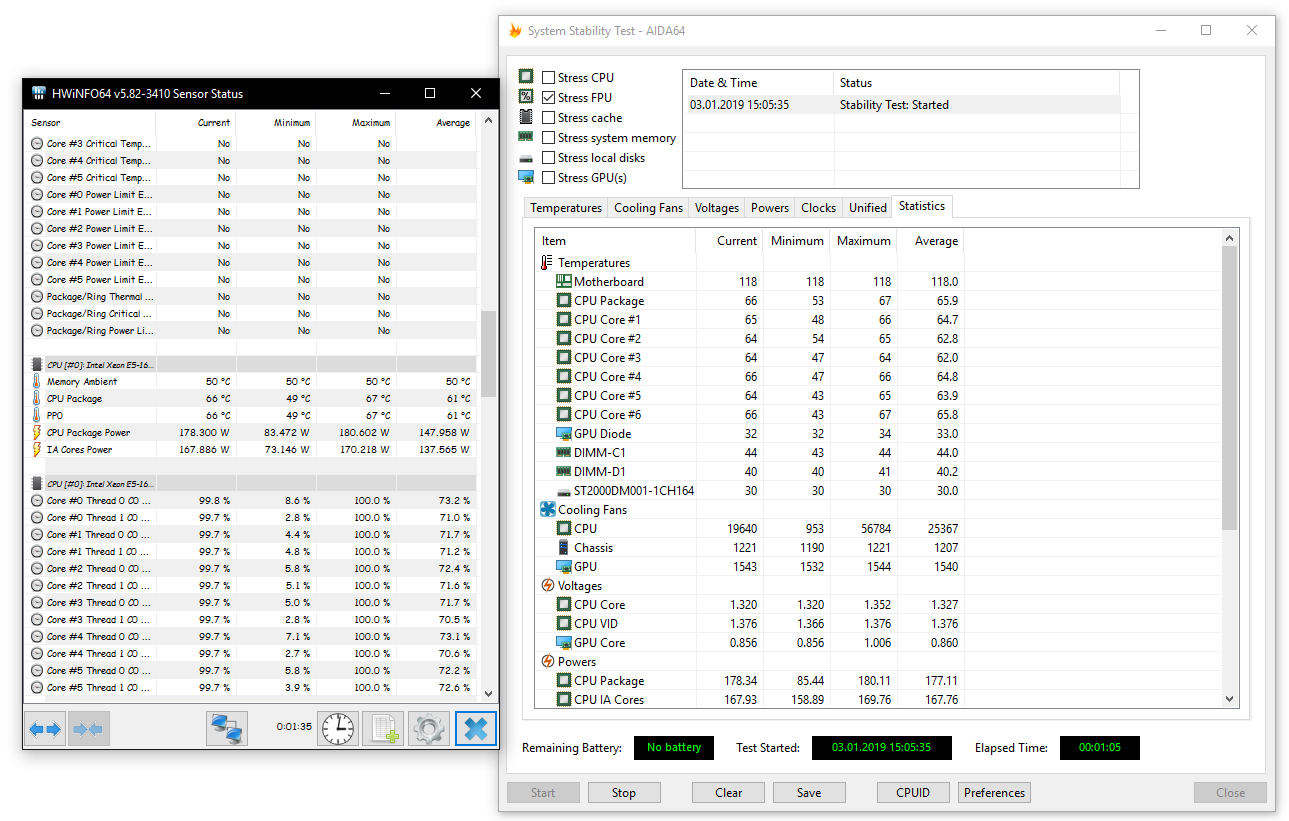Click the lightning icon next to CPU Package Power
The width and height of the screenshot is (1289, 821).
pos(37,433)
